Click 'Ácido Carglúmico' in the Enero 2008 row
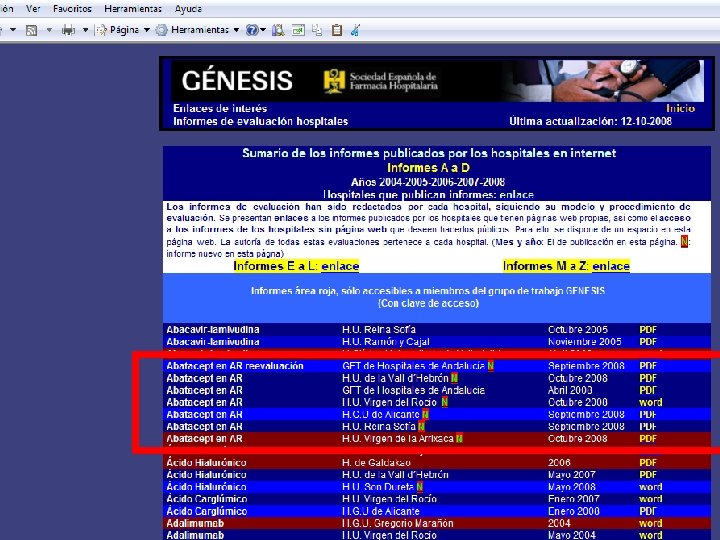Image resolution: width=720 pixels, height=540 pixels. pyautogui.click(x=207, y=511)
